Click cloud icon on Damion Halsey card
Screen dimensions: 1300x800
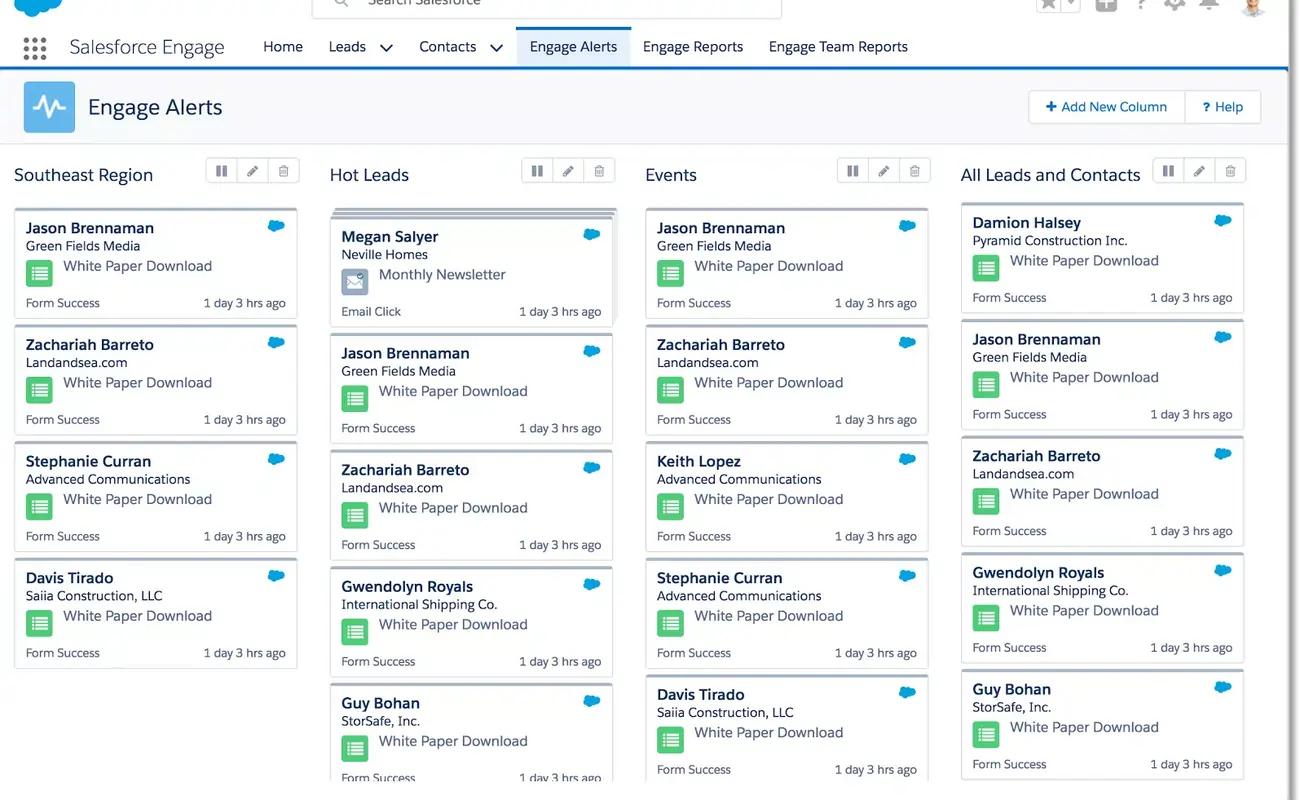(x=1223, y=220)
